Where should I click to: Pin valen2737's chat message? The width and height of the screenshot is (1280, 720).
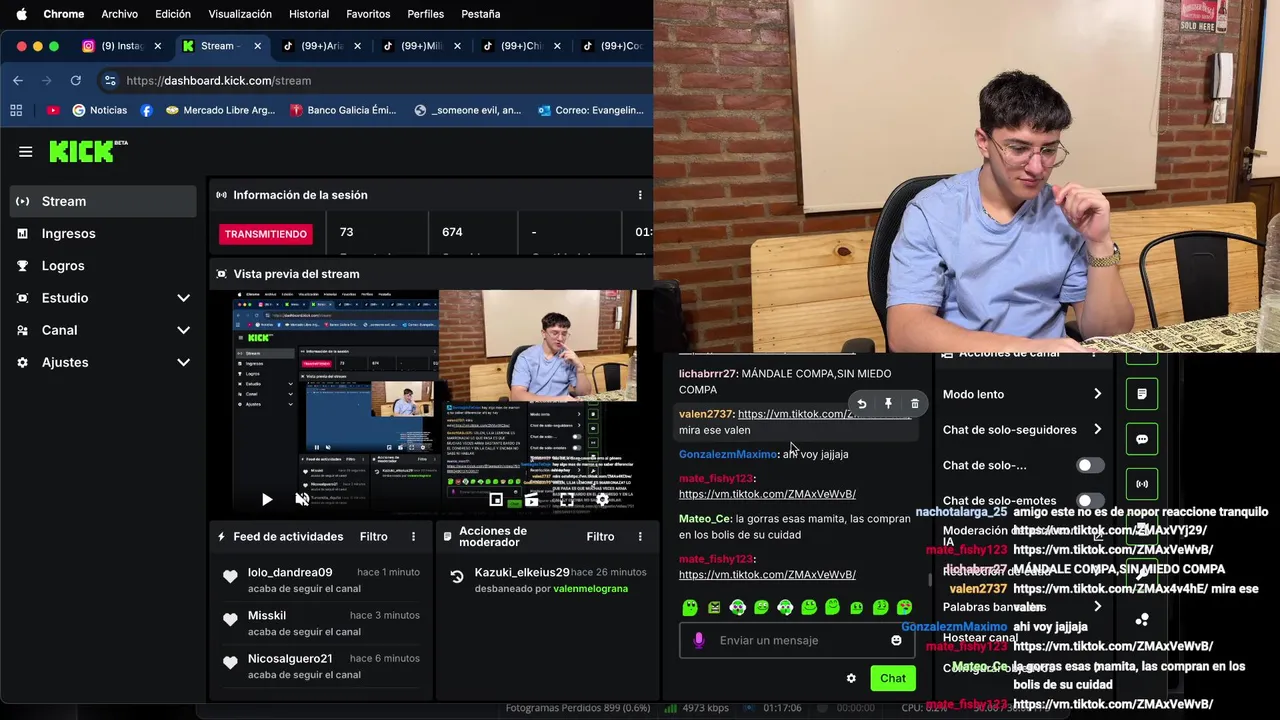coord(888,404)
